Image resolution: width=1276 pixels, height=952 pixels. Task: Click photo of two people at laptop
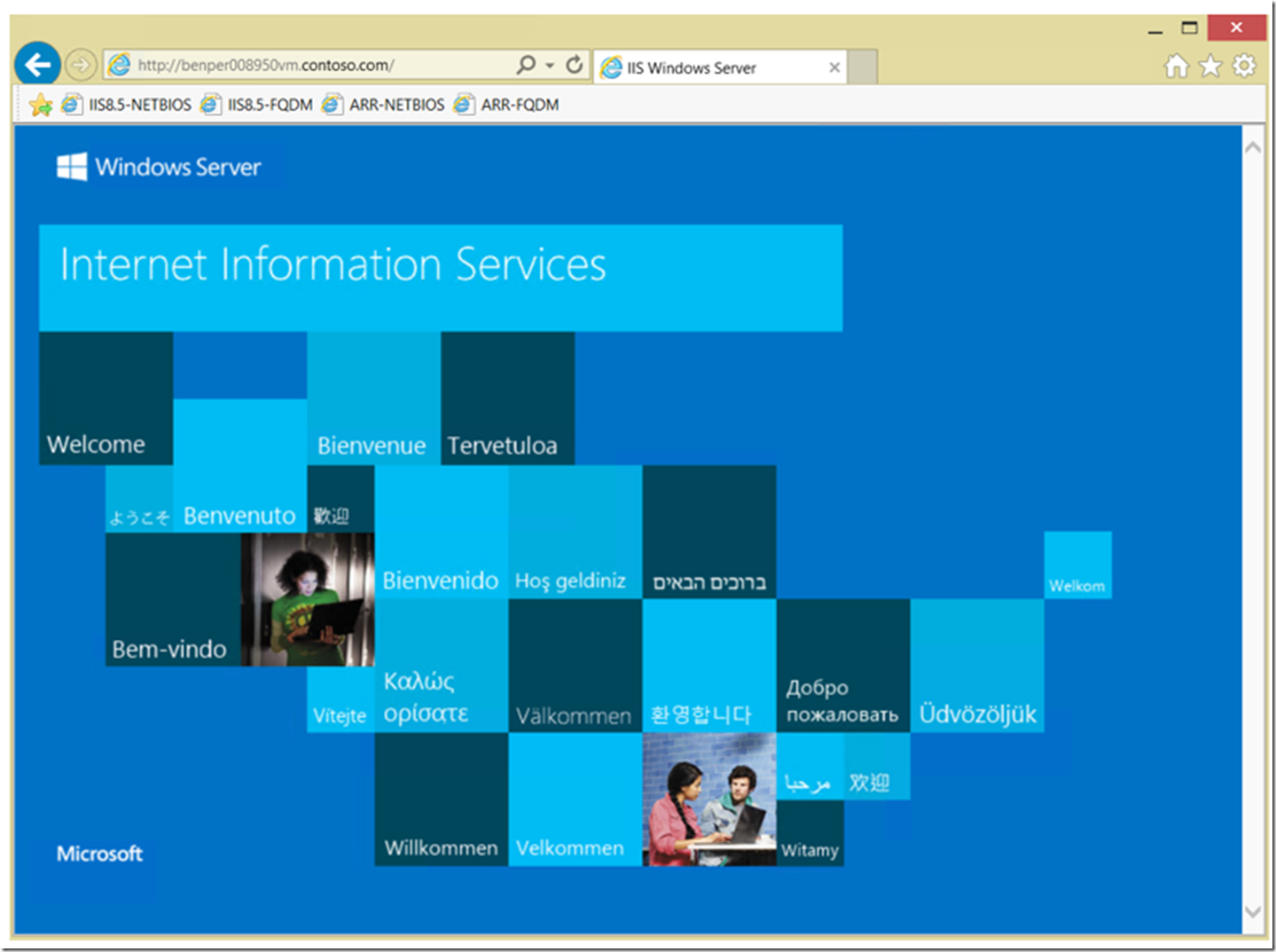click(x=708, y=800)
